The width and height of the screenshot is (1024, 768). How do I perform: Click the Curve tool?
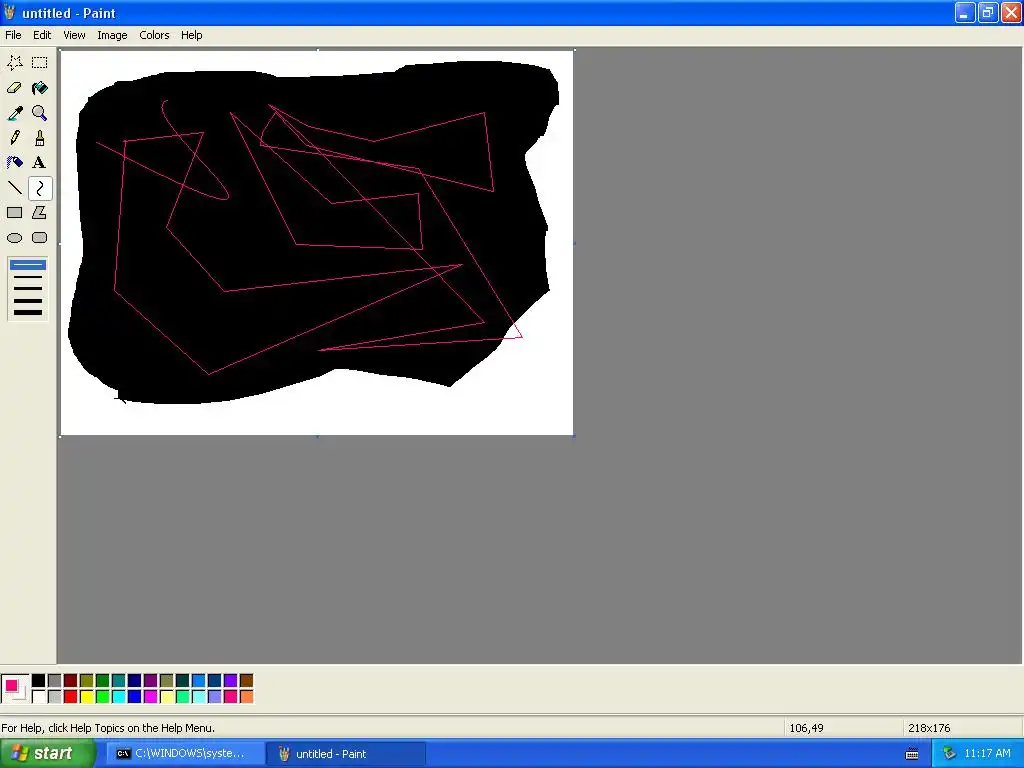40,188
